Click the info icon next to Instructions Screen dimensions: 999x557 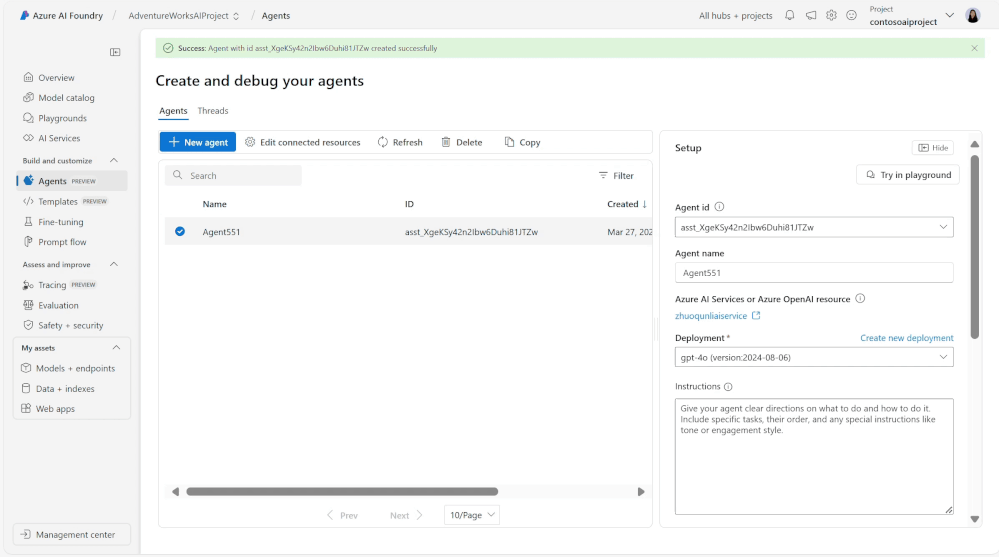[728, 387]
